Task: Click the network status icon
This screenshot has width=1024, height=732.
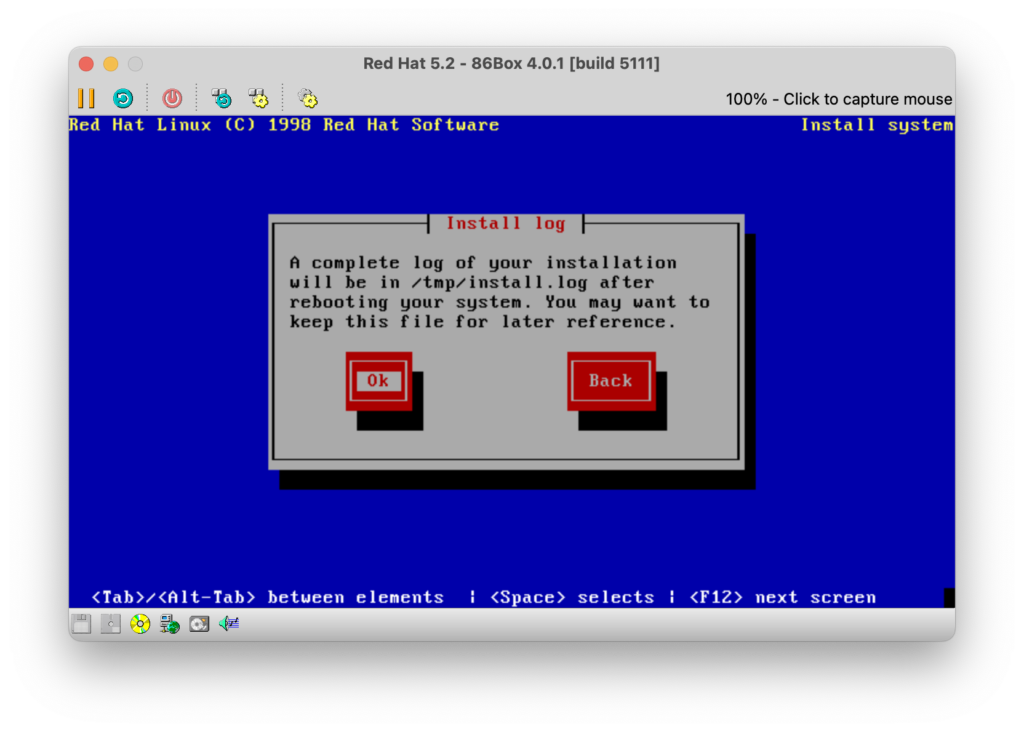Action: pyautogui.click(x=170, y=624)
